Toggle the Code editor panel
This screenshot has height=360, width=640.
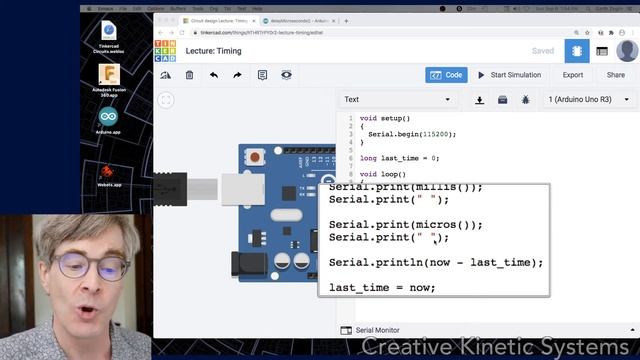point(446,75)
